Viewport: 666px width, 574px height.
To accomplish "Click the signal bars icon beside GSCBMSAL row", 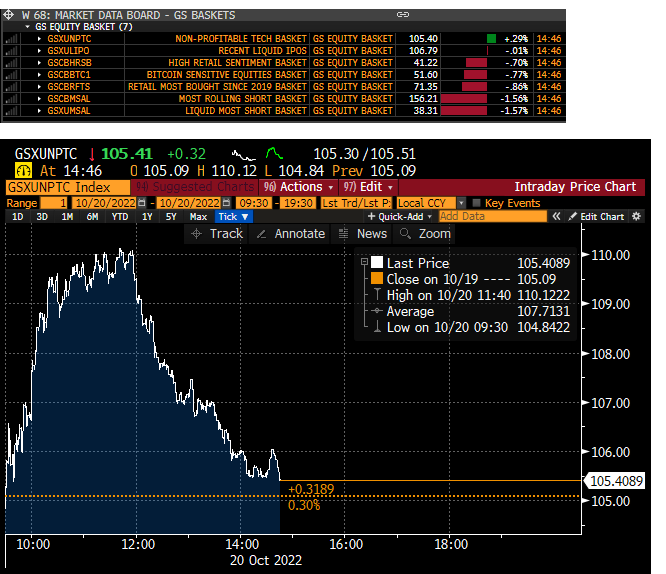I will coord(11,99).
